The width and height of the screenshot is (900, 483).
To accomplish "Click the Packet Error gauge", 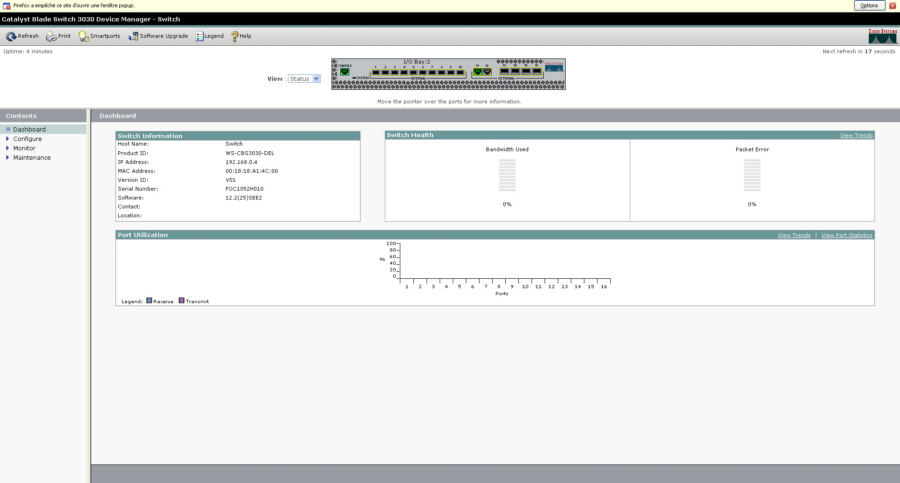I will 752,175.
